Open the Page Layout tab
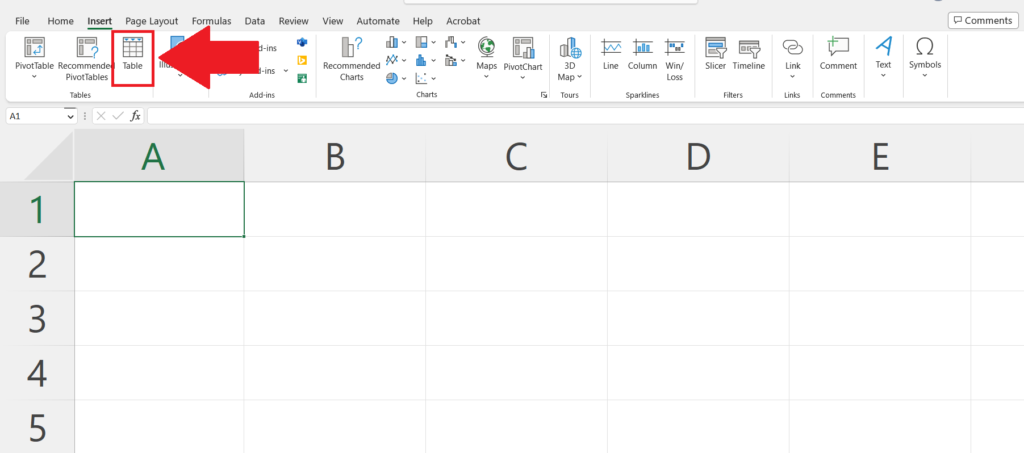 (152, 20)
